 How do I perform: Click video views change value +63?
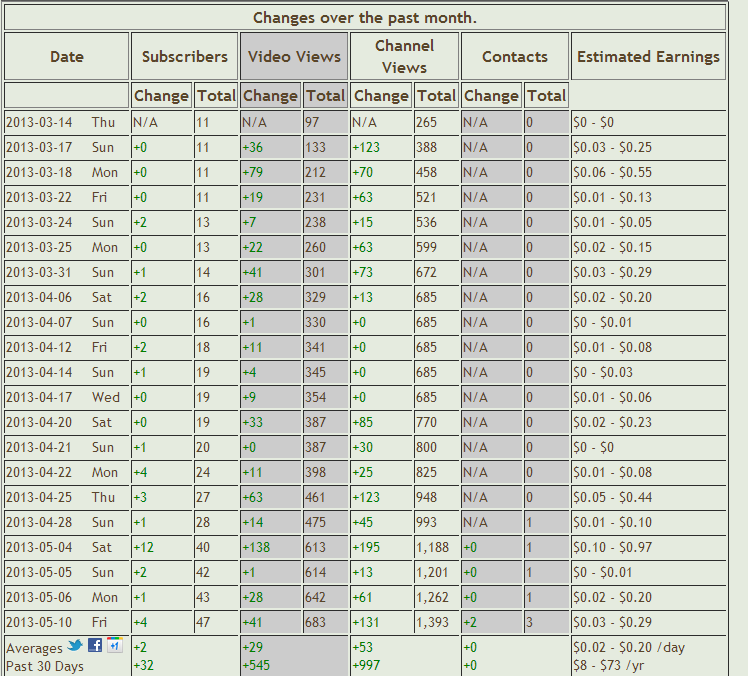[253, 497]
